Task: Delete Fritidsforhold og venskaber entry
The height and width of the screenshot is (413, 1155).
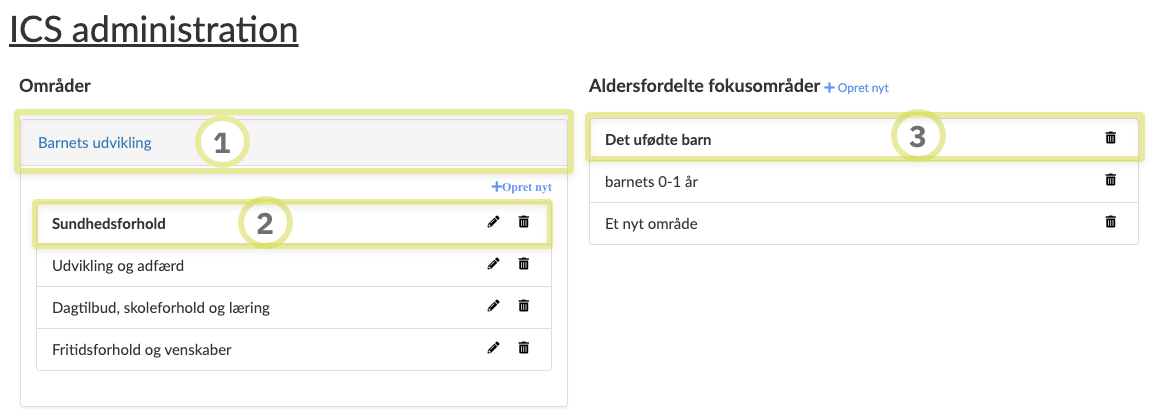Action: [x=523, y=348]
